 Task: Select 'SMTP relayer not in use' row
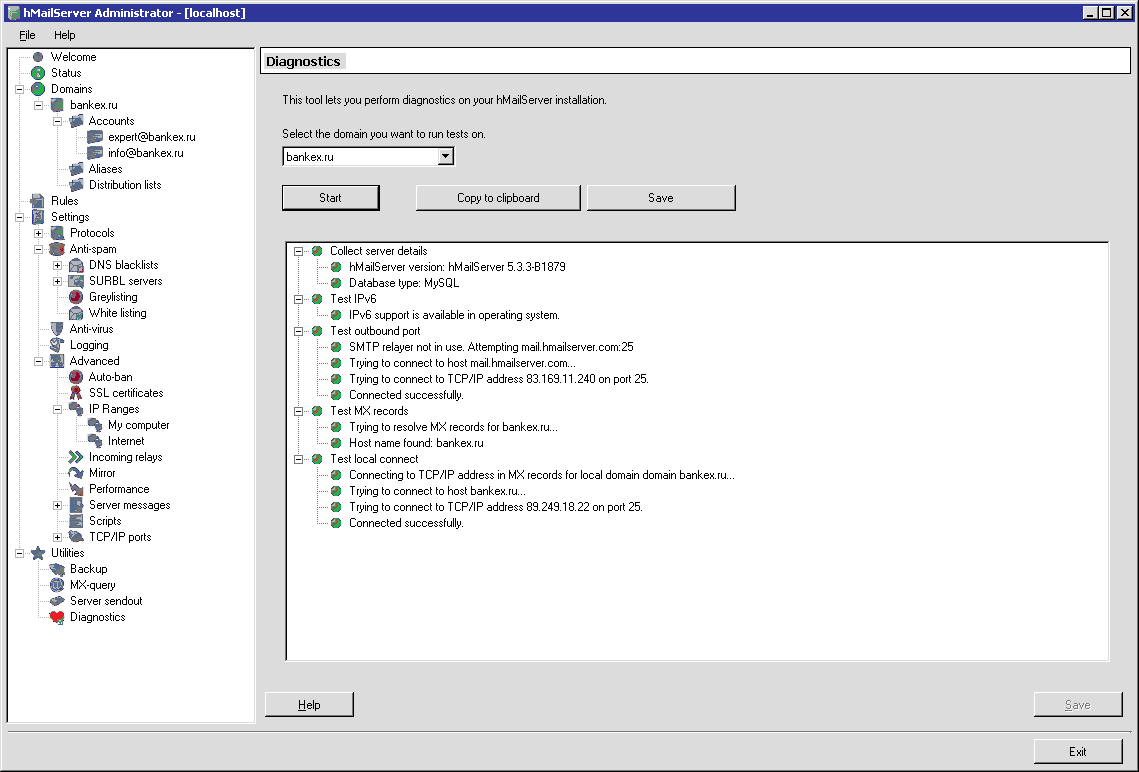(491, 347)
